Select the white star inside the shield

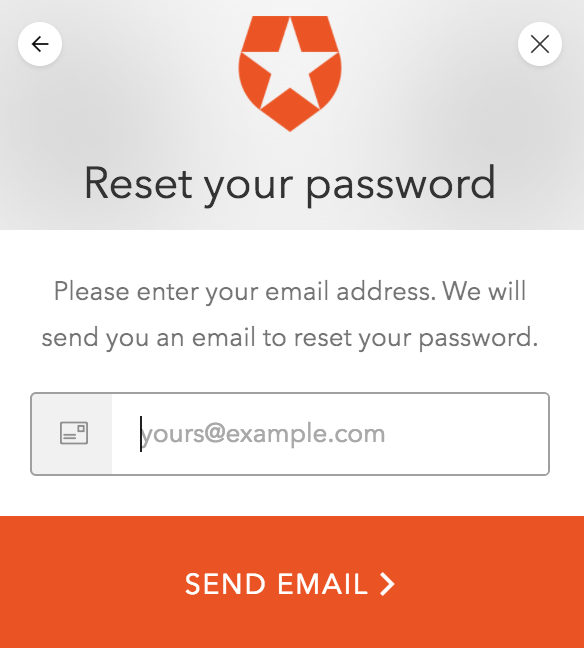click(x=290, y=62)
